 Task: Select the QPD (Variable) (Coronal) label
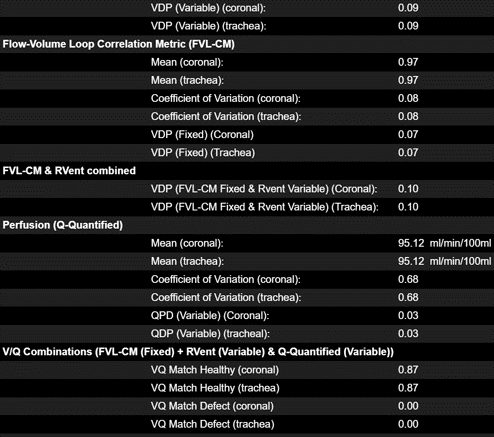click(210, 315)
